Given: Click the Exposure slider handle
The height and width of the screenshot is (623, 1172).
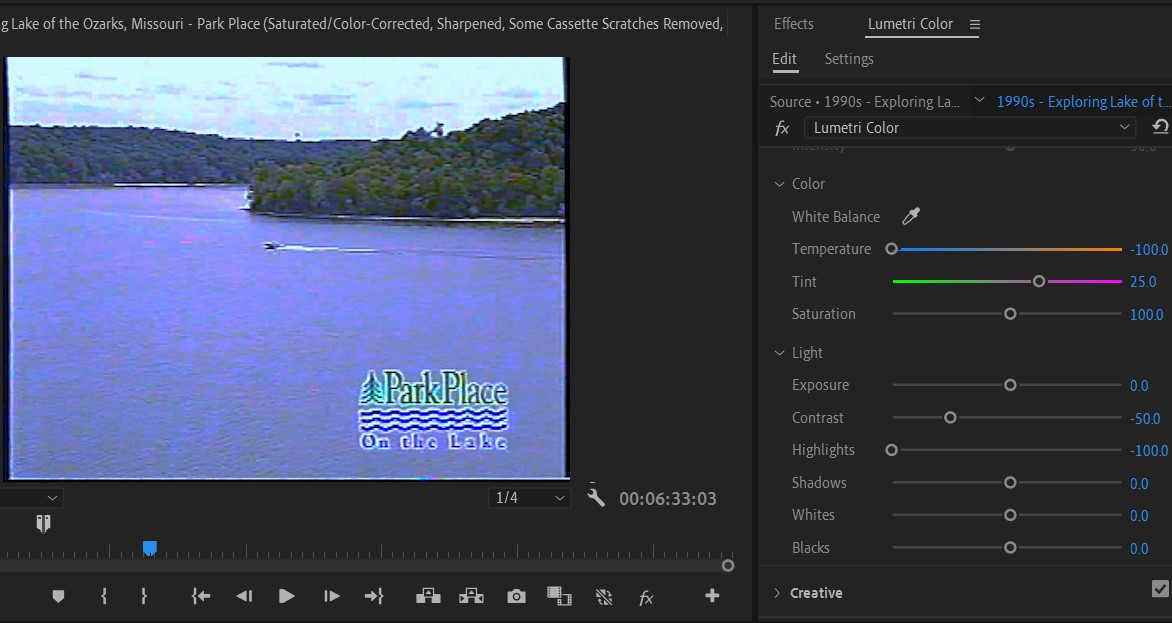Looking at the screenshot, I should 1010,385.
